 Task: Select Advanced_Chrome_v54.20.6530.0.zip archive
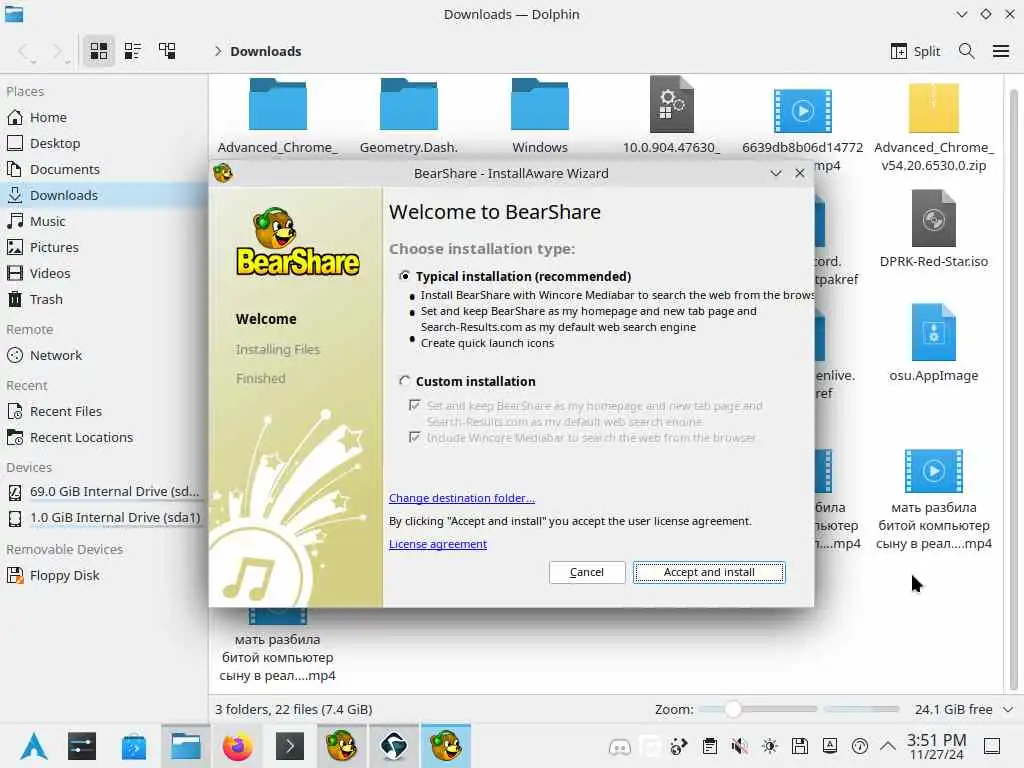coord(934,126)
